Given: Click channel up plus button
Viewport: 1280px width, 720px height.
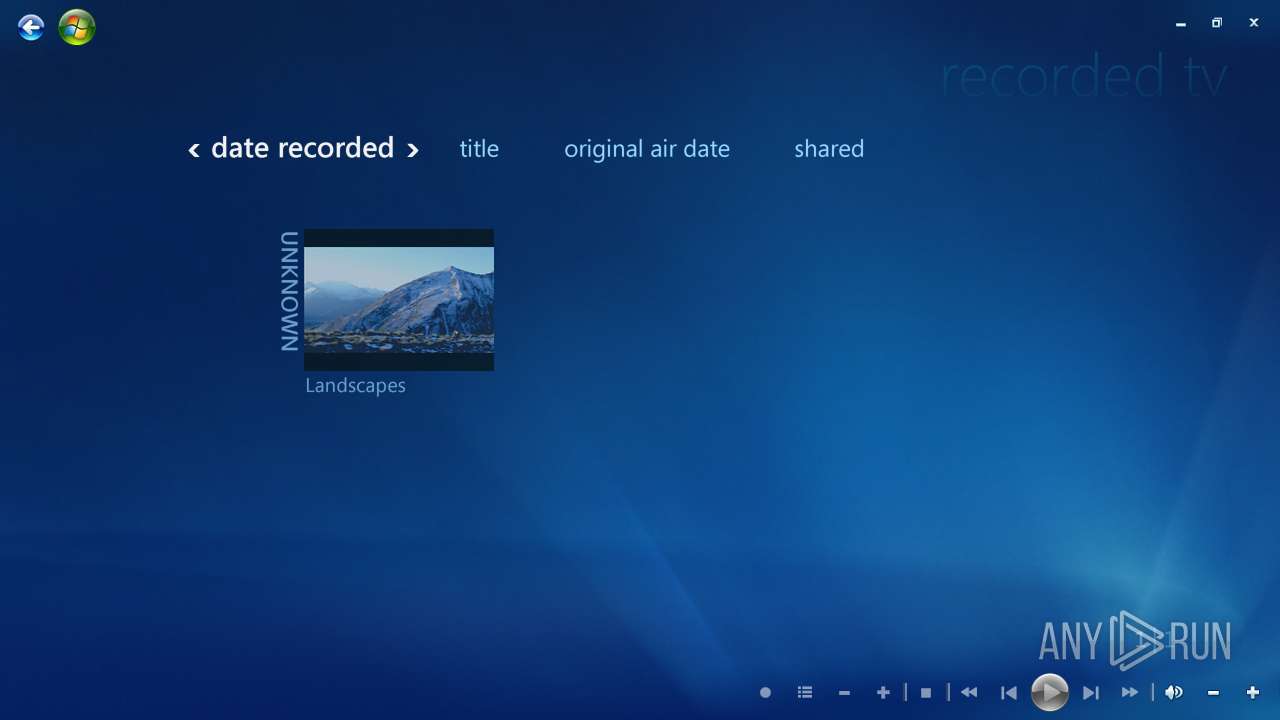Looking at the screenshot, I should (883, 692).
